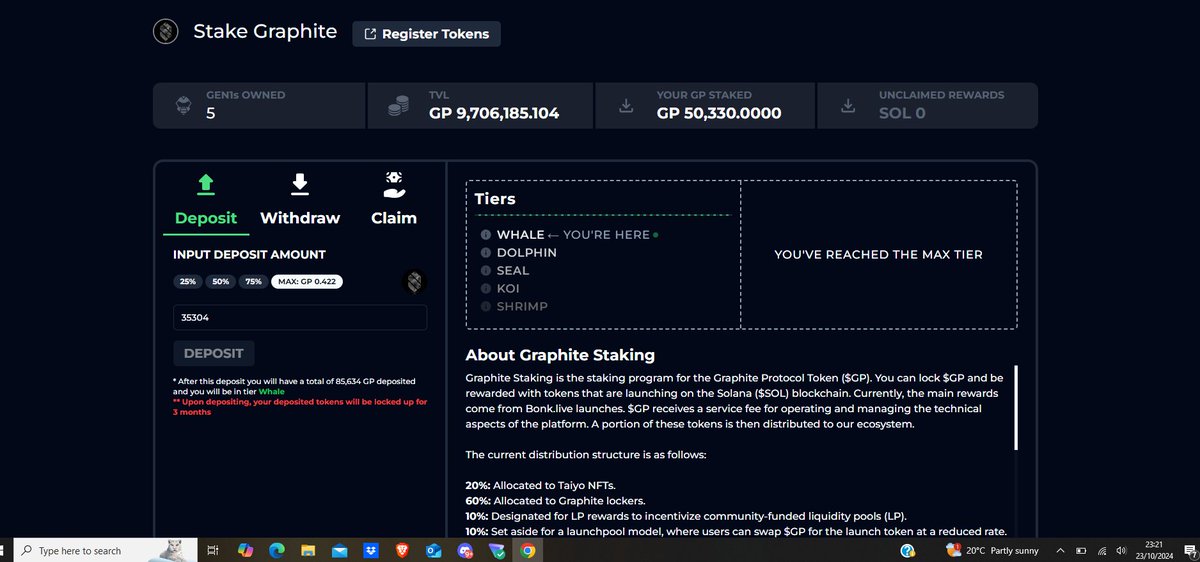Click the GP token icon near the presets

[415, 282]
